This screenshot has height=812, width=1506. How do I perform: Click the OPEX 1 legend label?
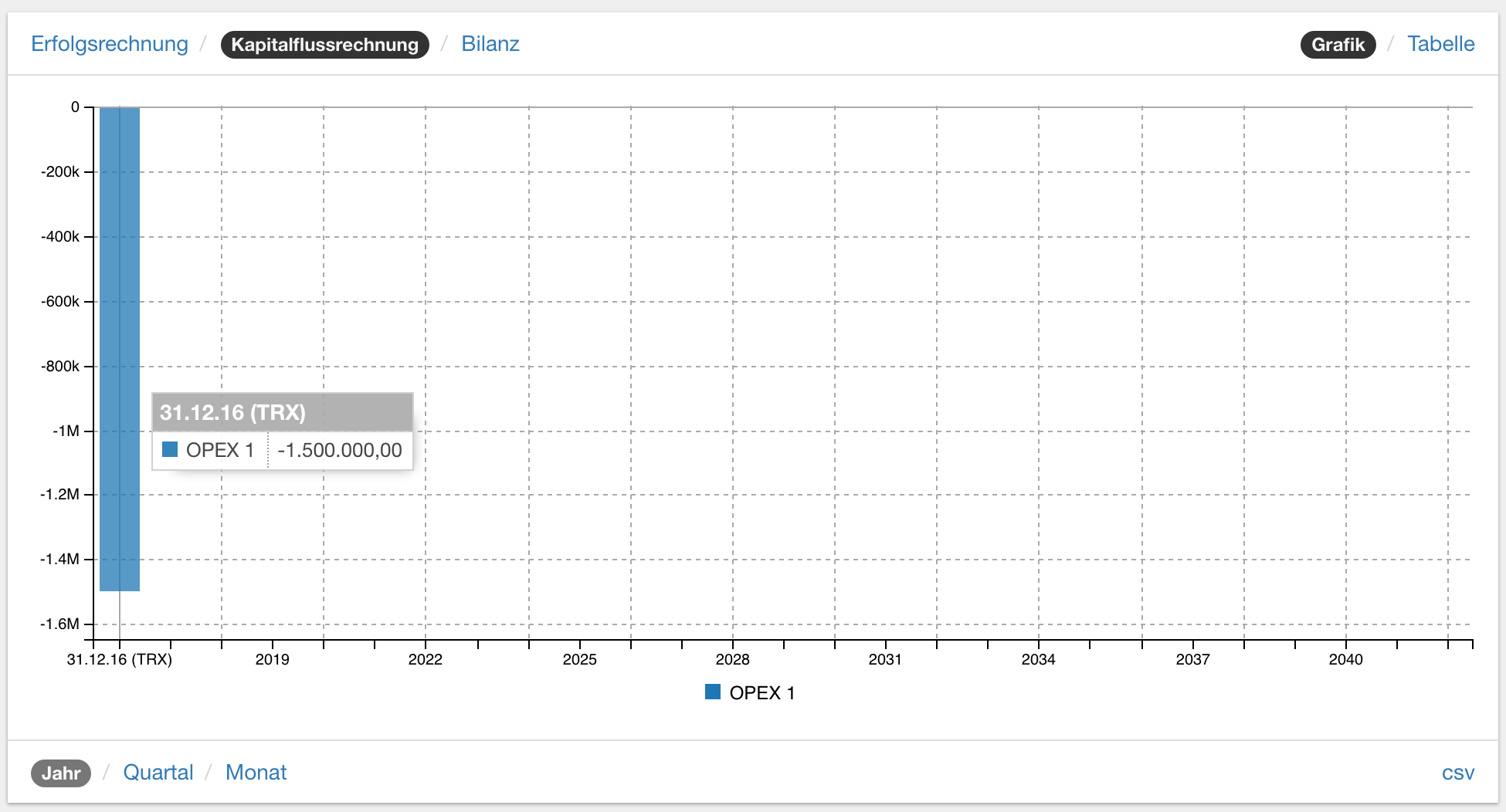(761, 693)
